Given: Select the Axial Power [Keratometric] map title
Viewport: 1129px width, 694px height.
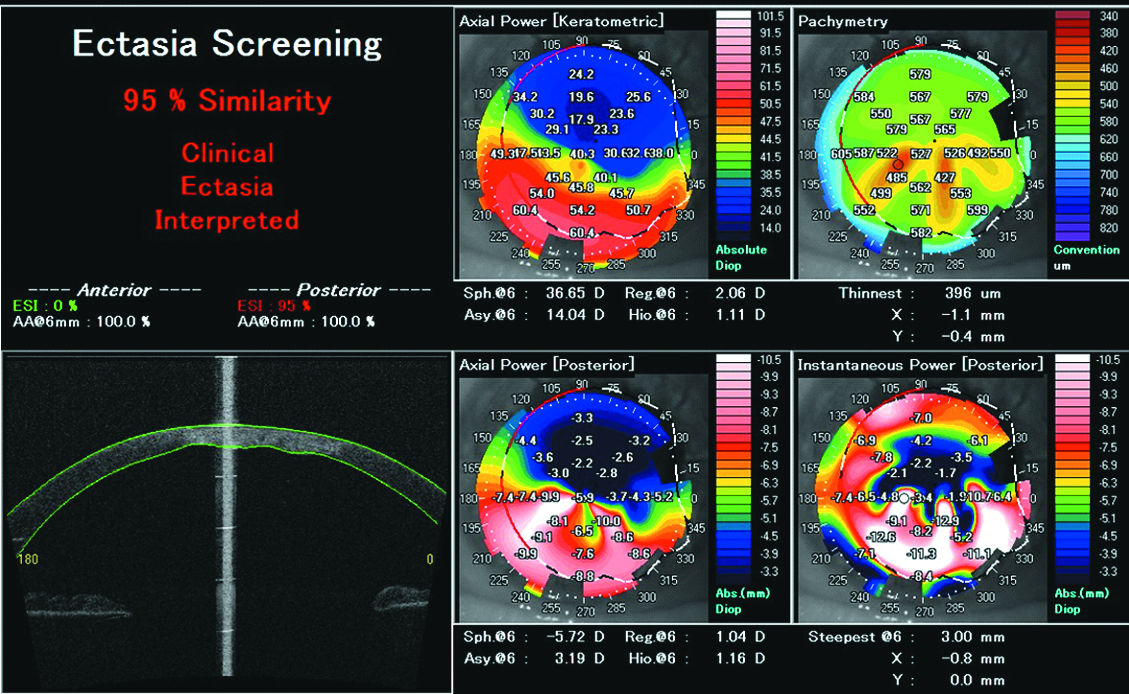Looking at the screenshot, I should (561, 20).
